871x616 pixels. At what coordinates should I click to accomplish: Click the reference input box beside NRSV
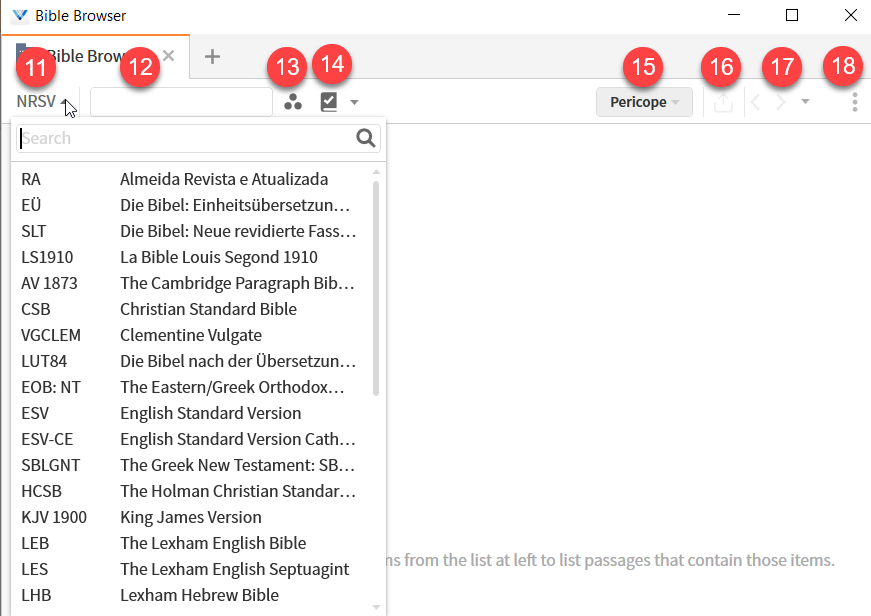(x=181, y=102)
